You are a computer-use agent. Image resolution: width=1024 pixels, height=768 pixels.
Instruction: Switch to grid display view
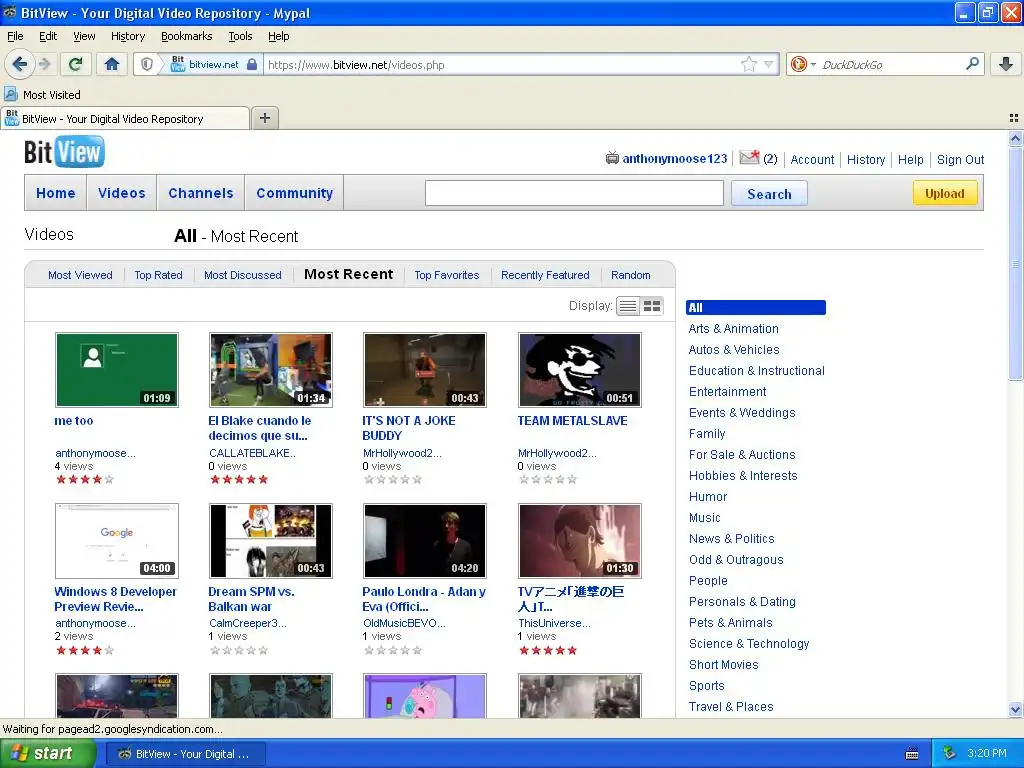pos(652,306)
